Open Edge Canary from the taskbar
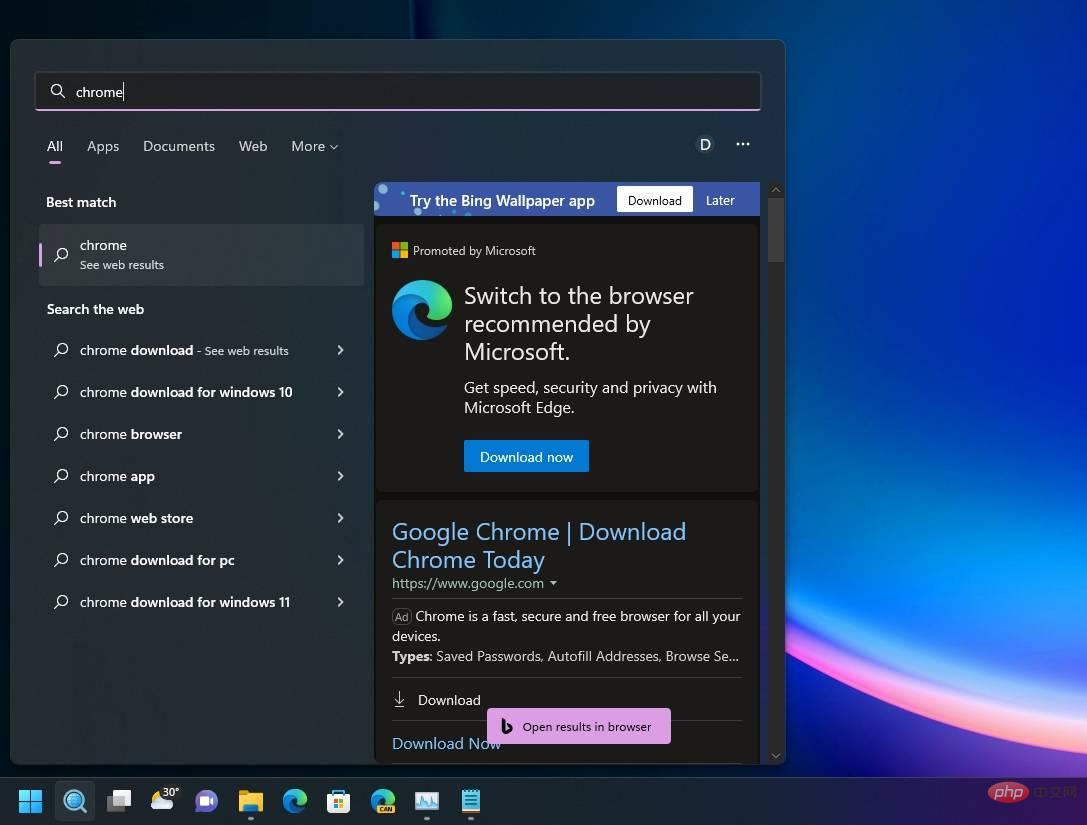This screenshot has height=825, width=1087. pos(383,801)
